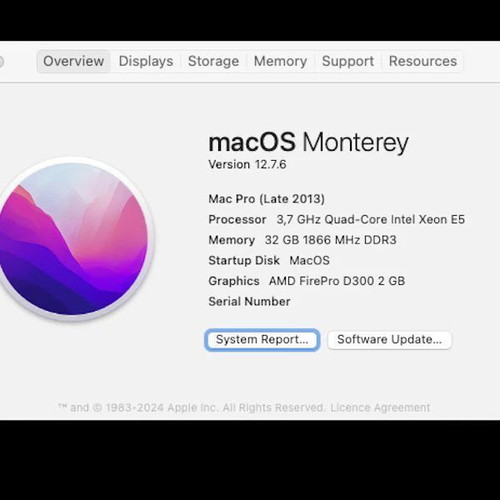Click the macOS Monterey heading
Viewport: 500px width, 500px height.
308,142
